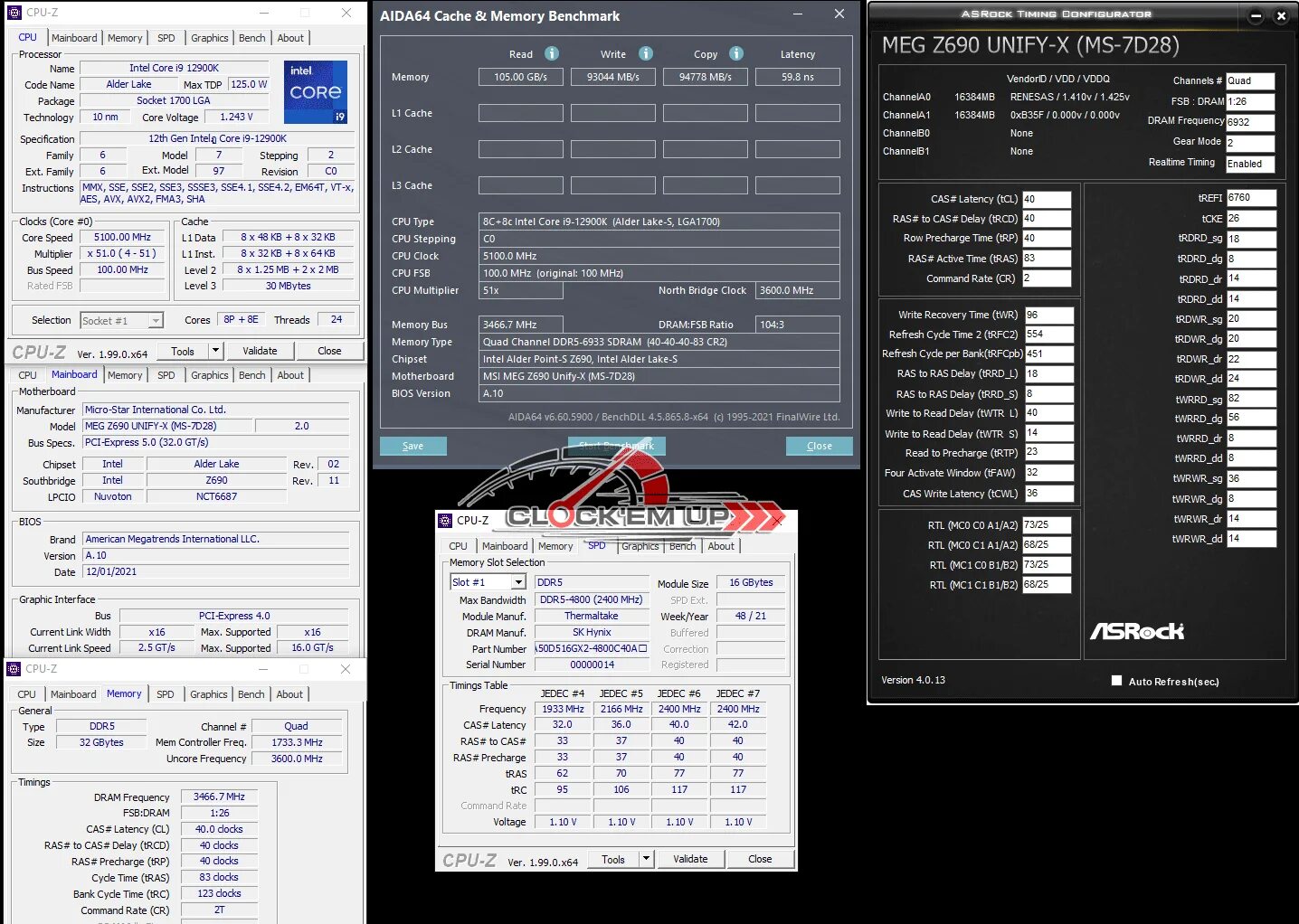Click the tCKE field showing 26

[x=1251, y=219]
